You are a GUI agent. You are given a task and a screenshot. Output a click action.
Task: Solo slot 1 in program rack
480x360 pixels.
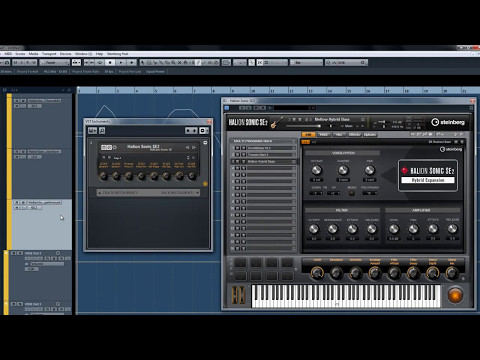tap(243, 148)
